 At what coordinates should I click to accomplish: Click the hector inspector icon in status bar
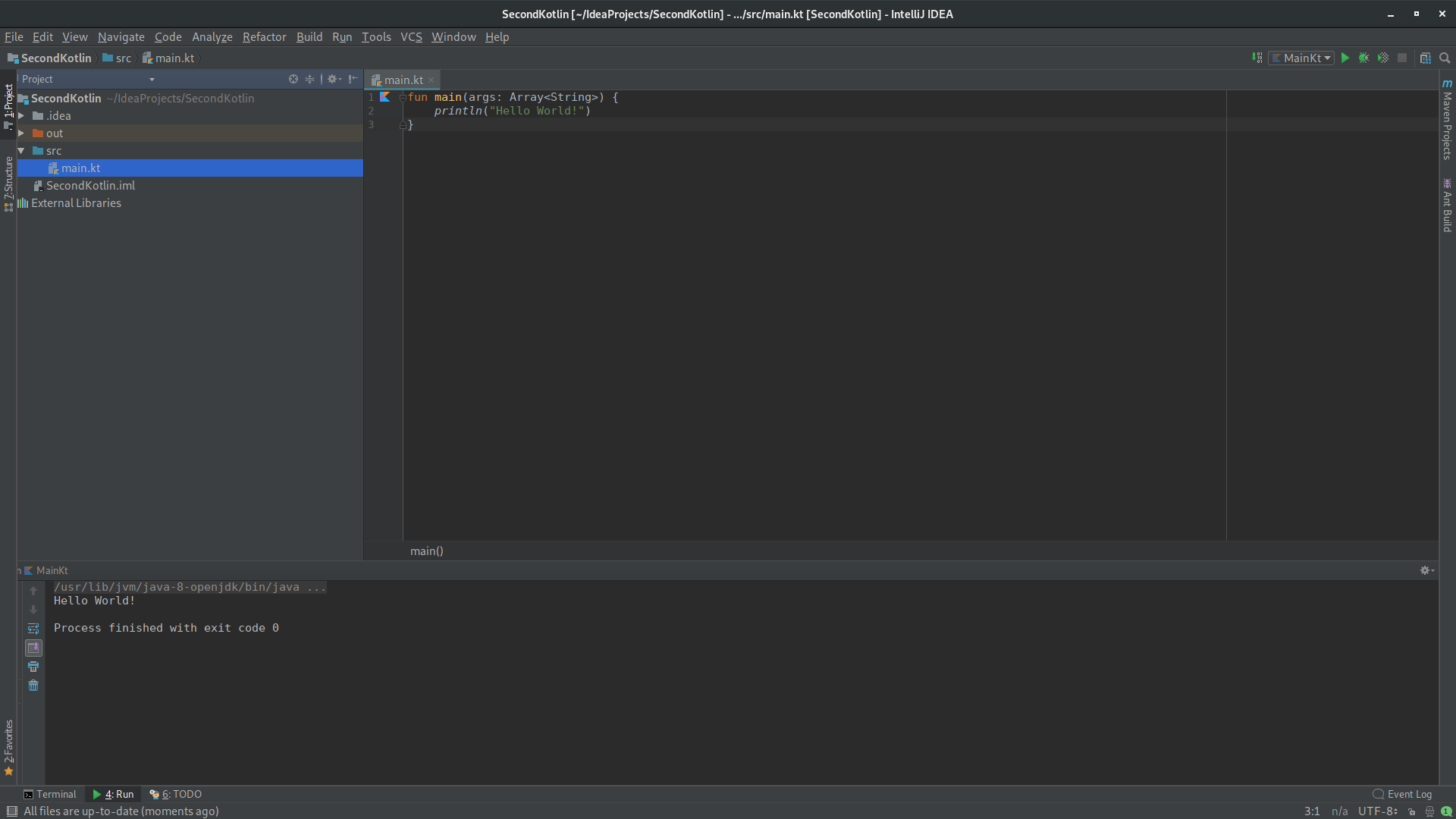pos(1429,811)
